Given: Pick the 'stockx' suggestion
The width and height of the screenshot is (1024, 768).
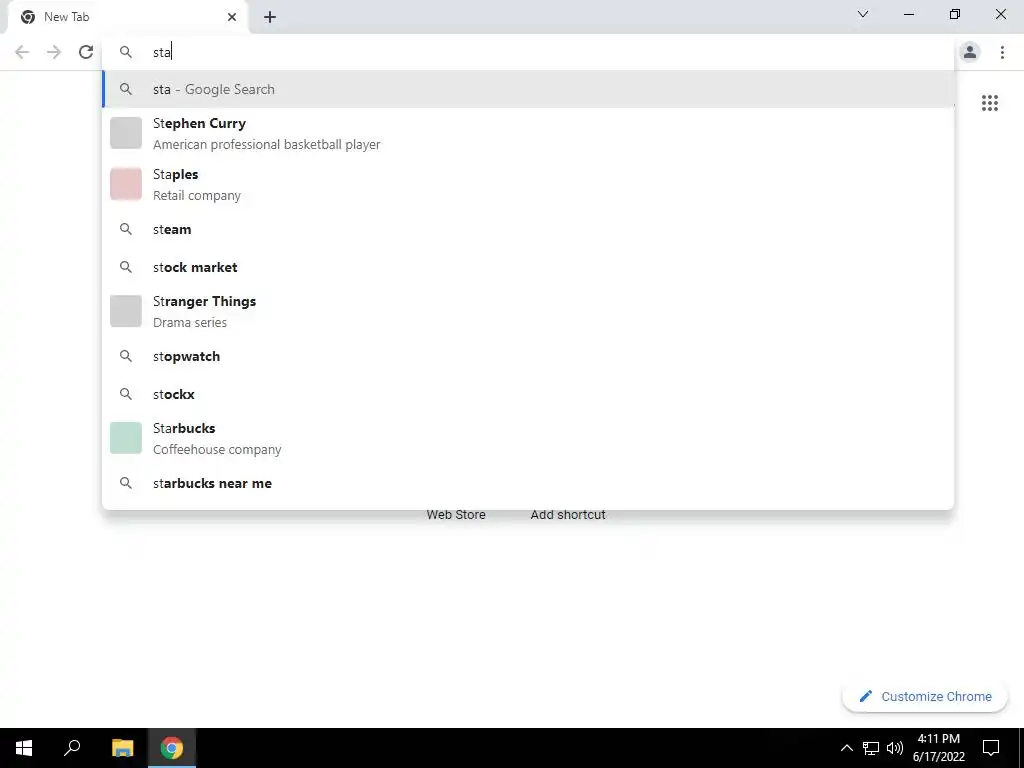Looking at the screenshot, I should (x=529, y=394).
